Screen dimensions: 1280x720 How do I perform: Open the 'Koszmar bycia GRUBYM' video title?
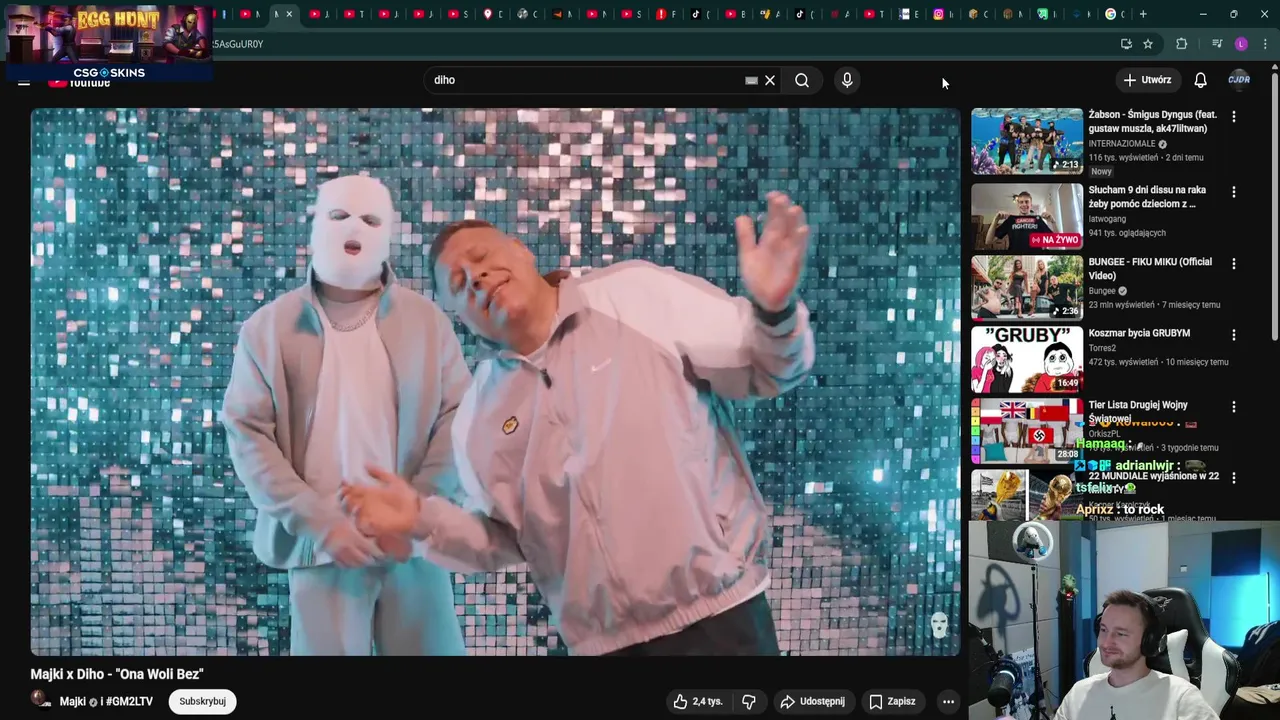(x=1139, y=334)
